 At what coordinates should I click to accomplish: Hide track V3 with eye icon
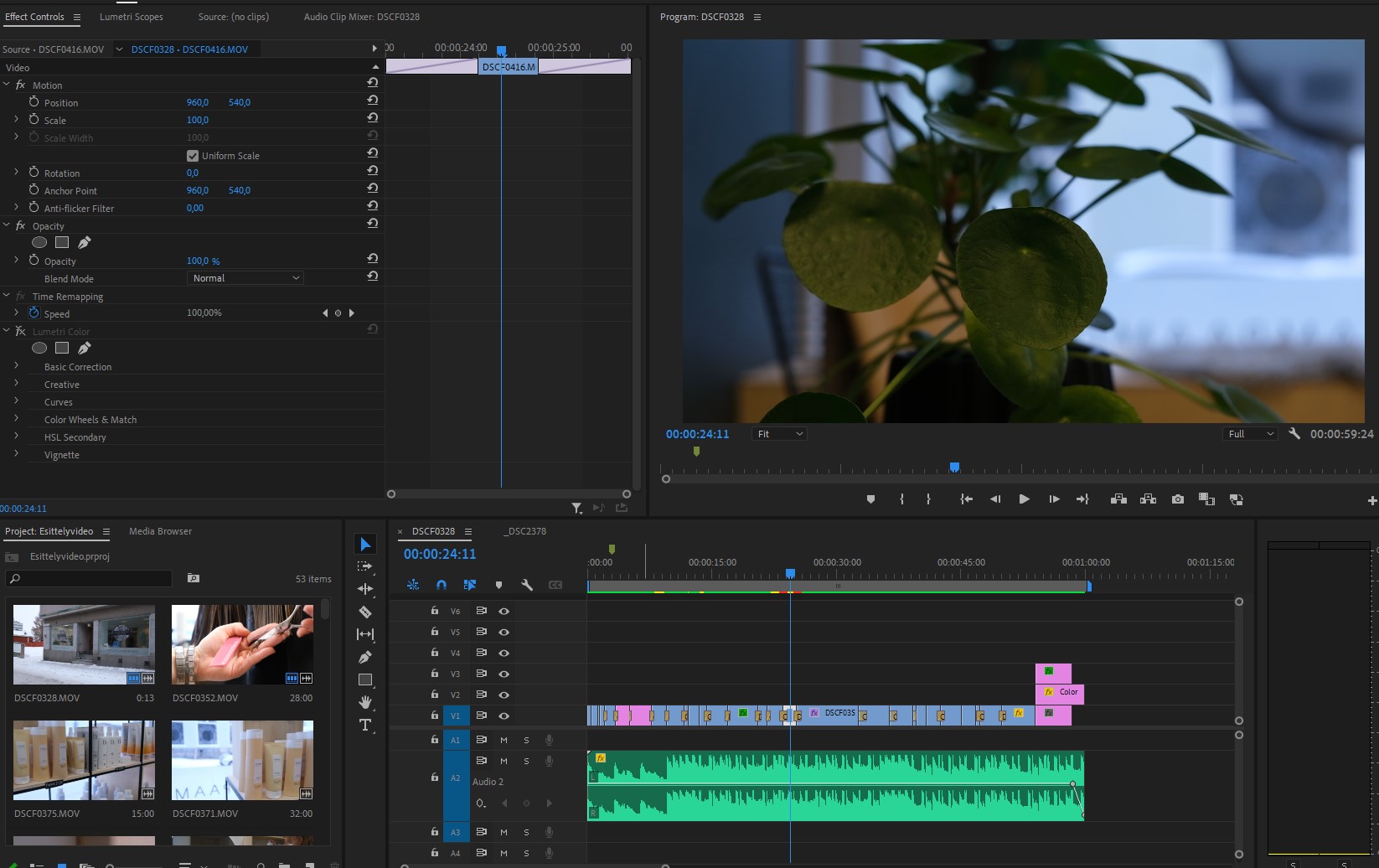504,674
